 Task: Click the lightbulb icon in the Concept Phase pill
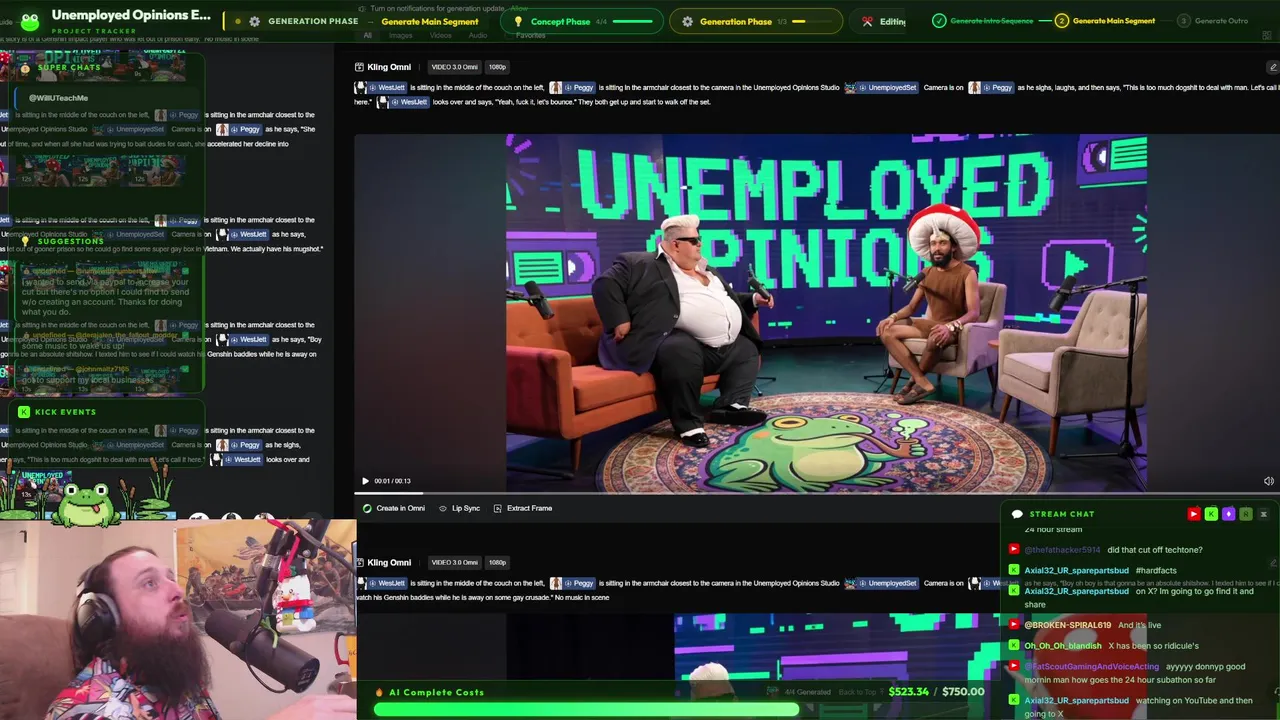point(518,21)
